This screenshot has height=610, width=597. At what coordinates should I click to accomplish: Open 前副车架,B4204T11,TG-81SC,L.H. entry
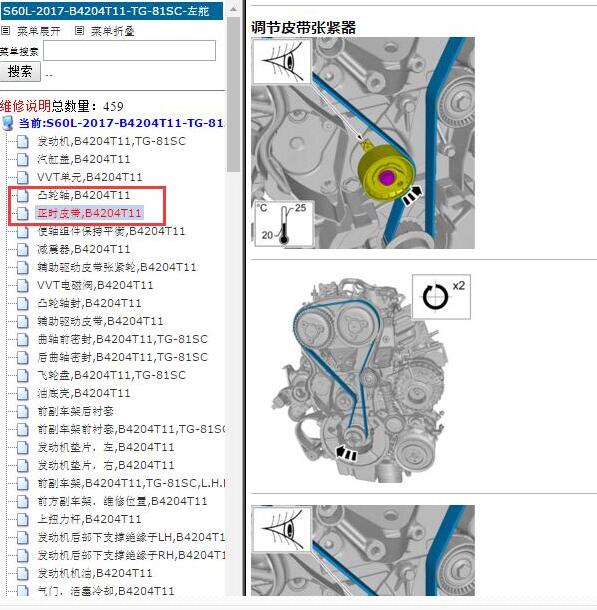(x=131, y=483)
